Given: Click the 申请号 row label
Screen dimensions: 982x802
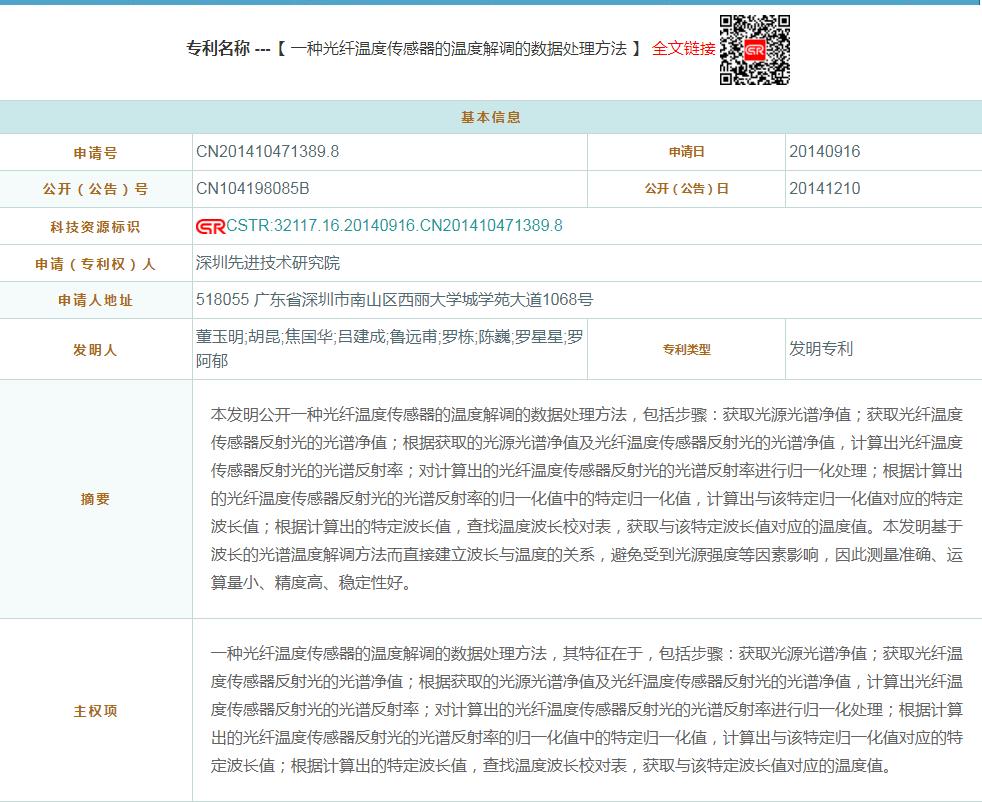Looking at the screenshot, I should pos(96,153).
